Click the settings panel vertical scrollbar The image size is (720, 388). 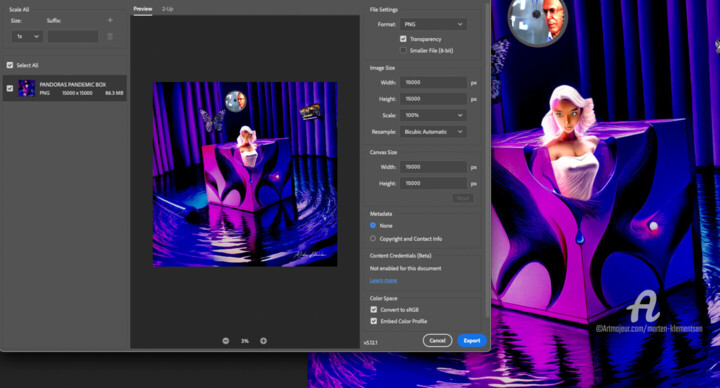click(x=487, y=161)
